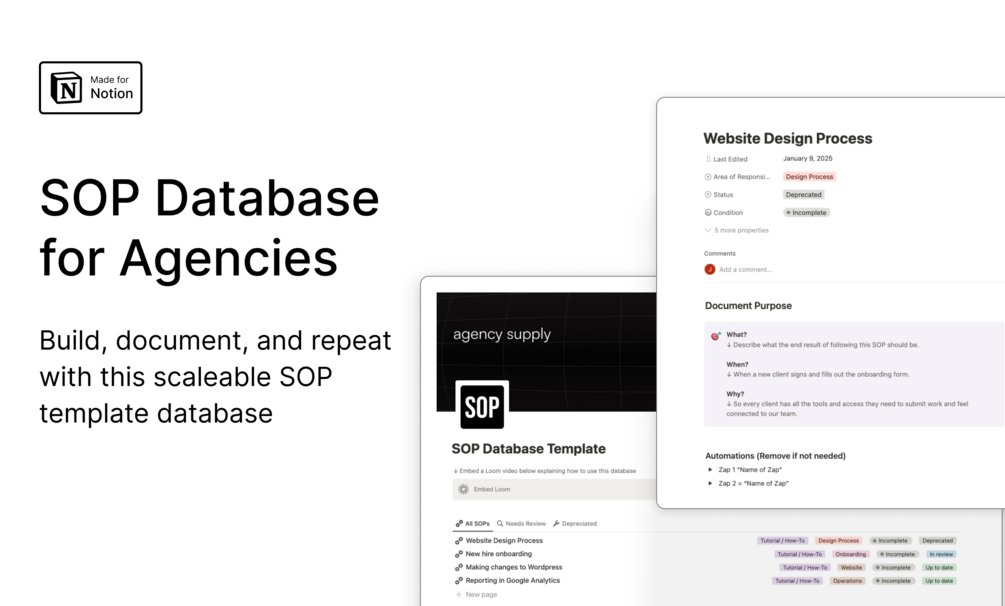Viewport: 1005px width, 606px height.
Task: Click the Made for Notion logo badge
Action: click(x=90, y=88)
